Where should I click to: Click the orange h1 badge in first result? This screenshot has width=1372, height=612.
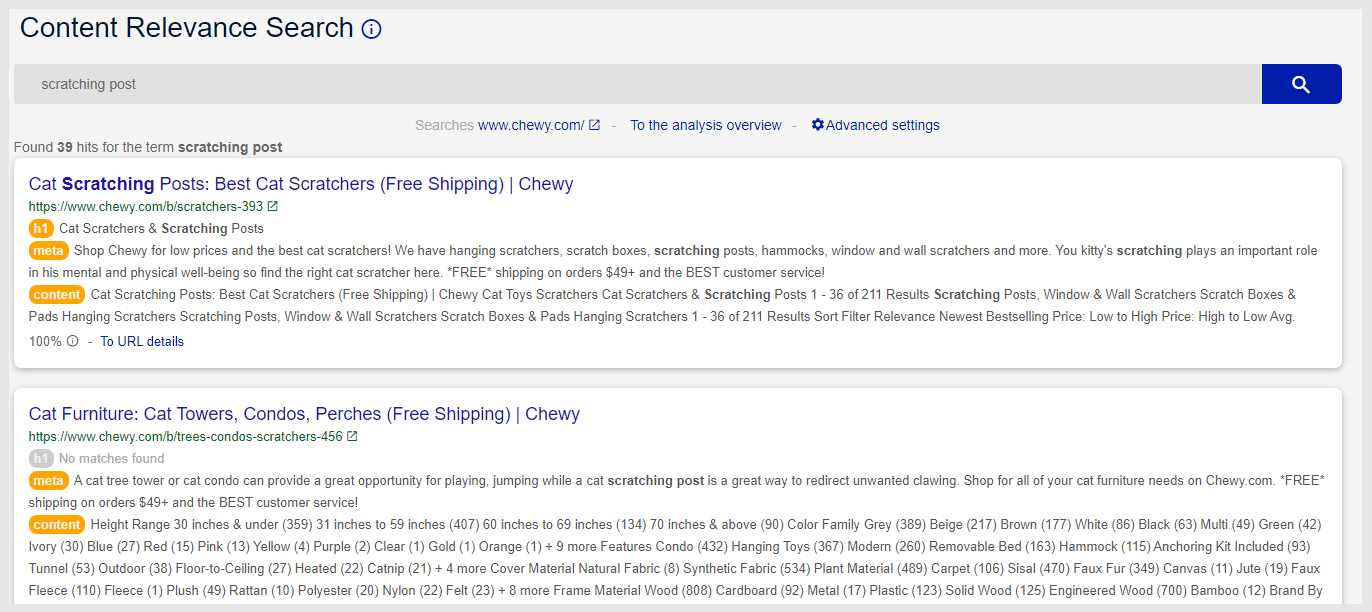coord(41,228)
